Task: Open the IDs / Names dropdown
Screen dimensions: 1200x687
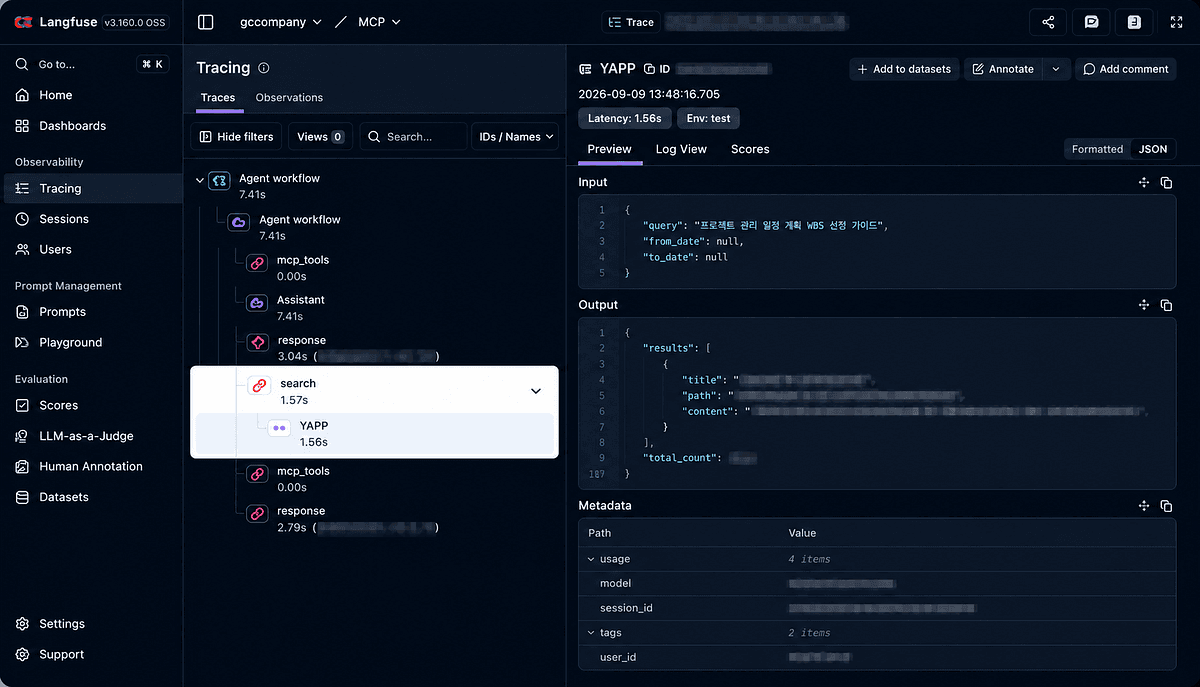Action: (516, 137)
